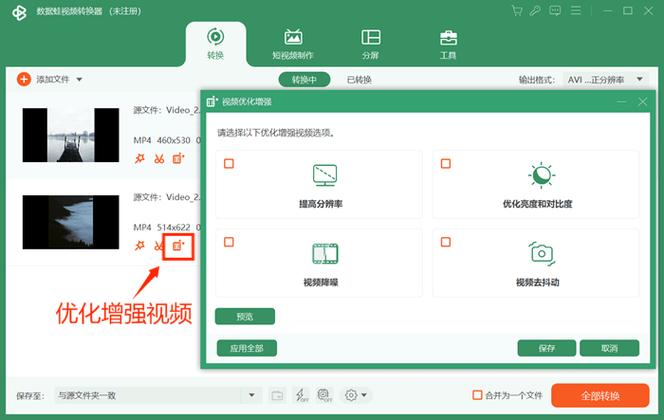Open enhance video icon on second video

click(x=178, y=245)
